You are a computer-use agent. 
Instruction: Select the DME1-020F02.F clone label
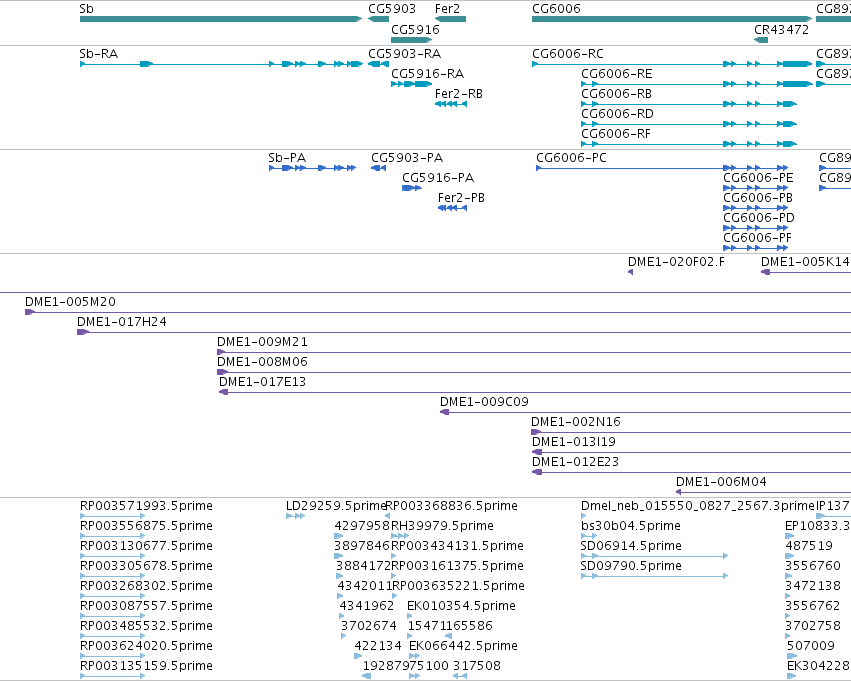[676, 262]
